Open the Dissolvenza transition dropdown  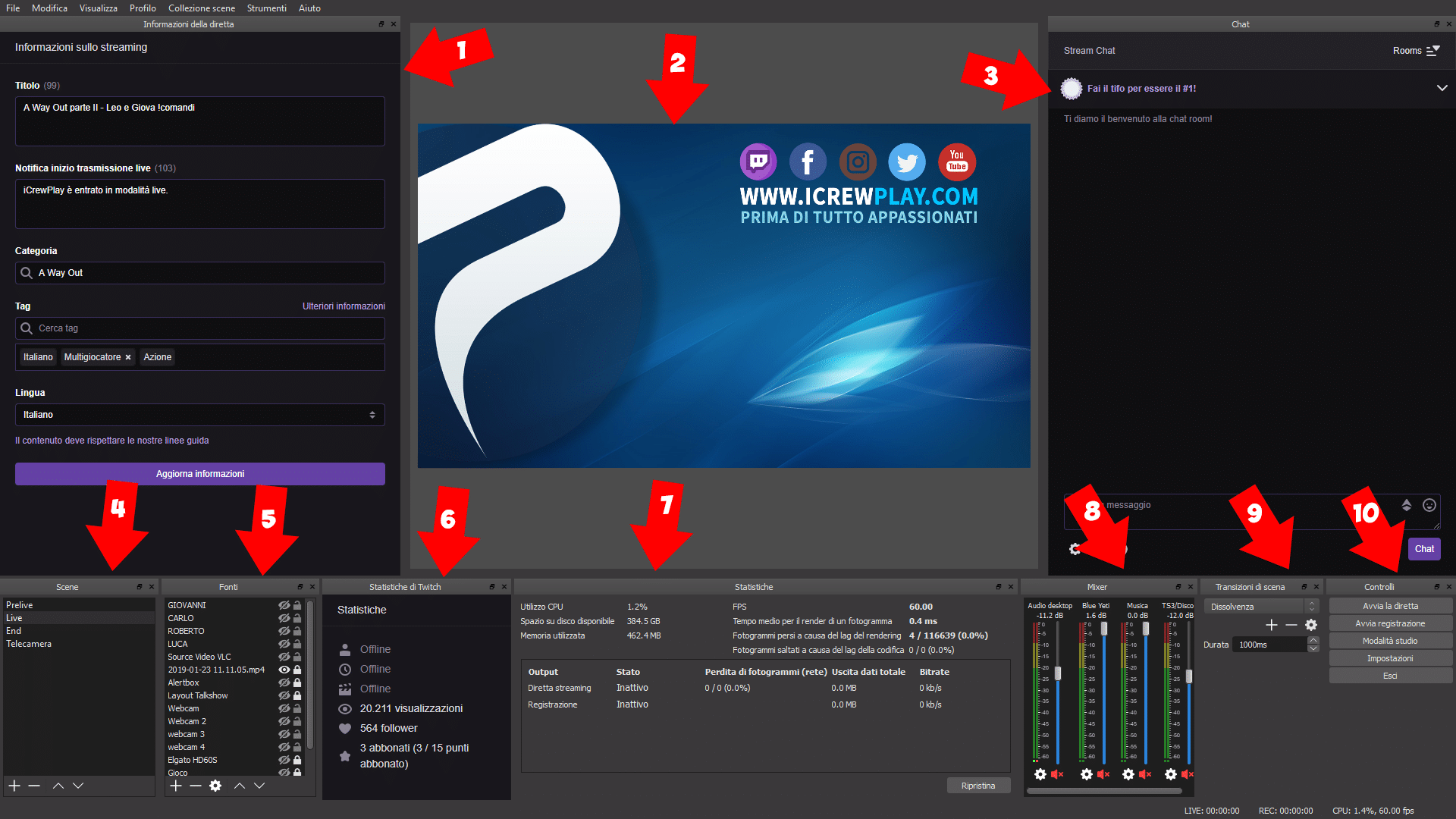click(x=1262, y=607)
